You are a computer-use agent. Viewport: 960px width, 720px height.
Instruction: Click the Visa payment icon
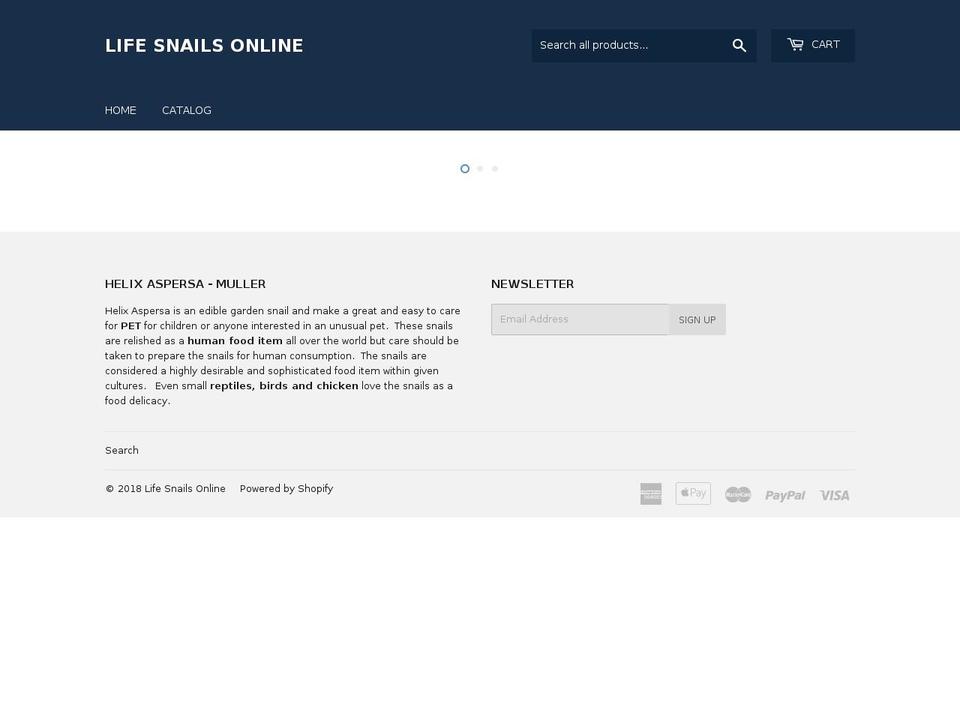click(x=834, y=495)
